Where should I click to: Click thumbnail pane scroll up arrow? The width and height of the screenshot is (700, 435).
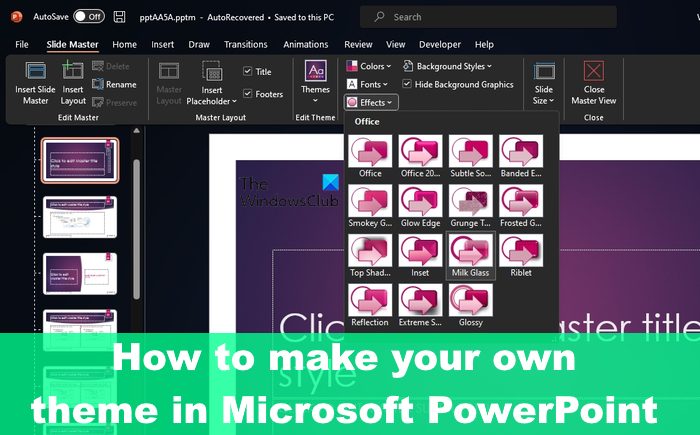pos(137,131)
